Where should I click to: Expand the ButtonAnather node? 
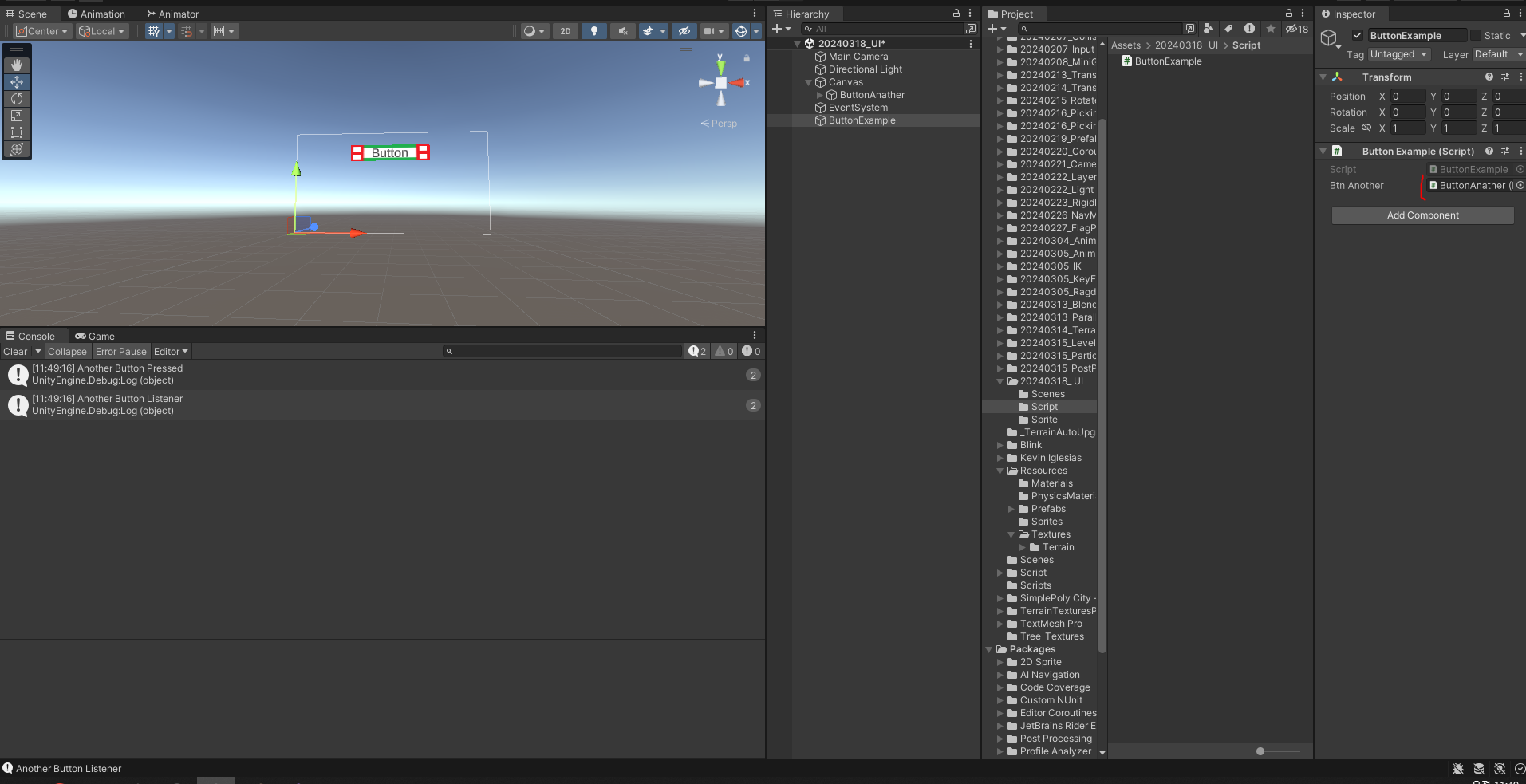coord(819,95)
